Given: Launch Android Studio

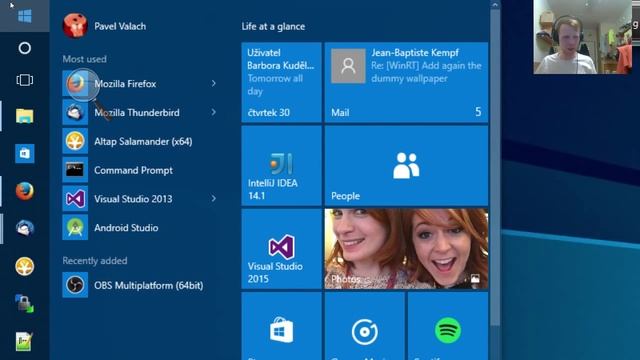Looking at the screenshot, I should 140,228.
